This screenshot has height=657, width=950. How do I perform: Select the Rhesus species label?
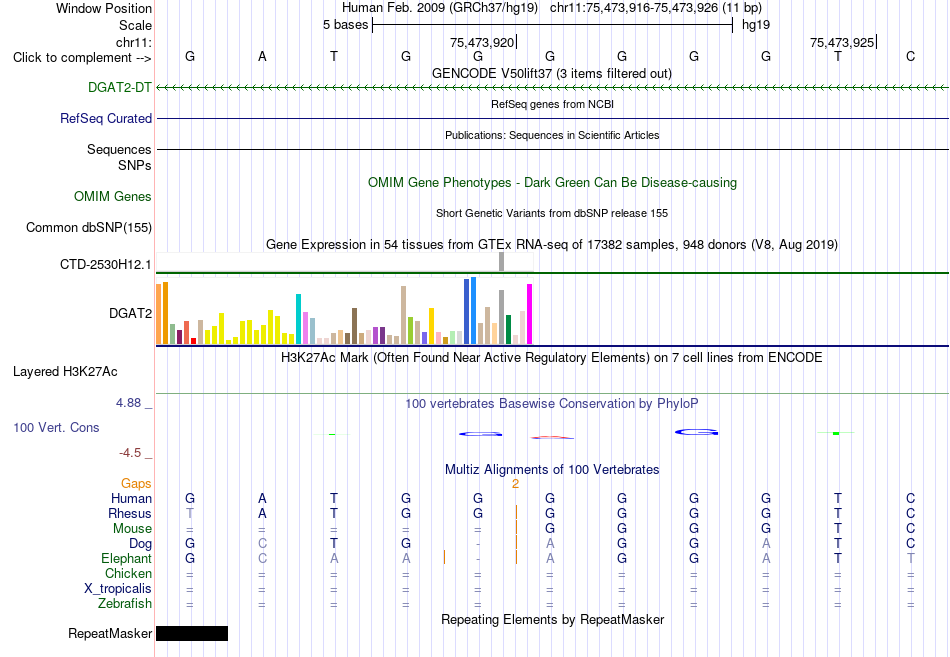click(130, 513)
